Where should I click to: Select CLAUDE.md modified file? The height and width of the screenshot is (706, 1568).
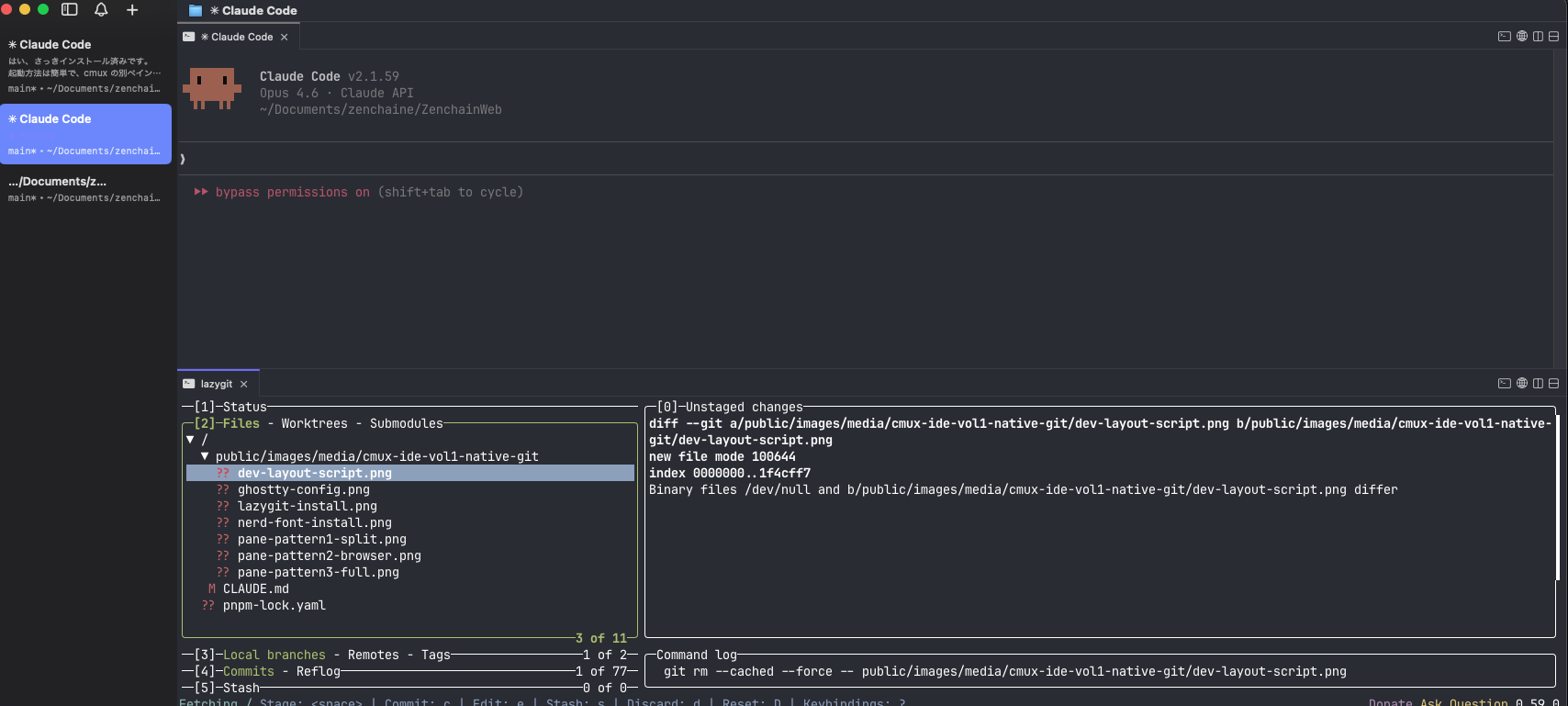(x=255, y=588)
